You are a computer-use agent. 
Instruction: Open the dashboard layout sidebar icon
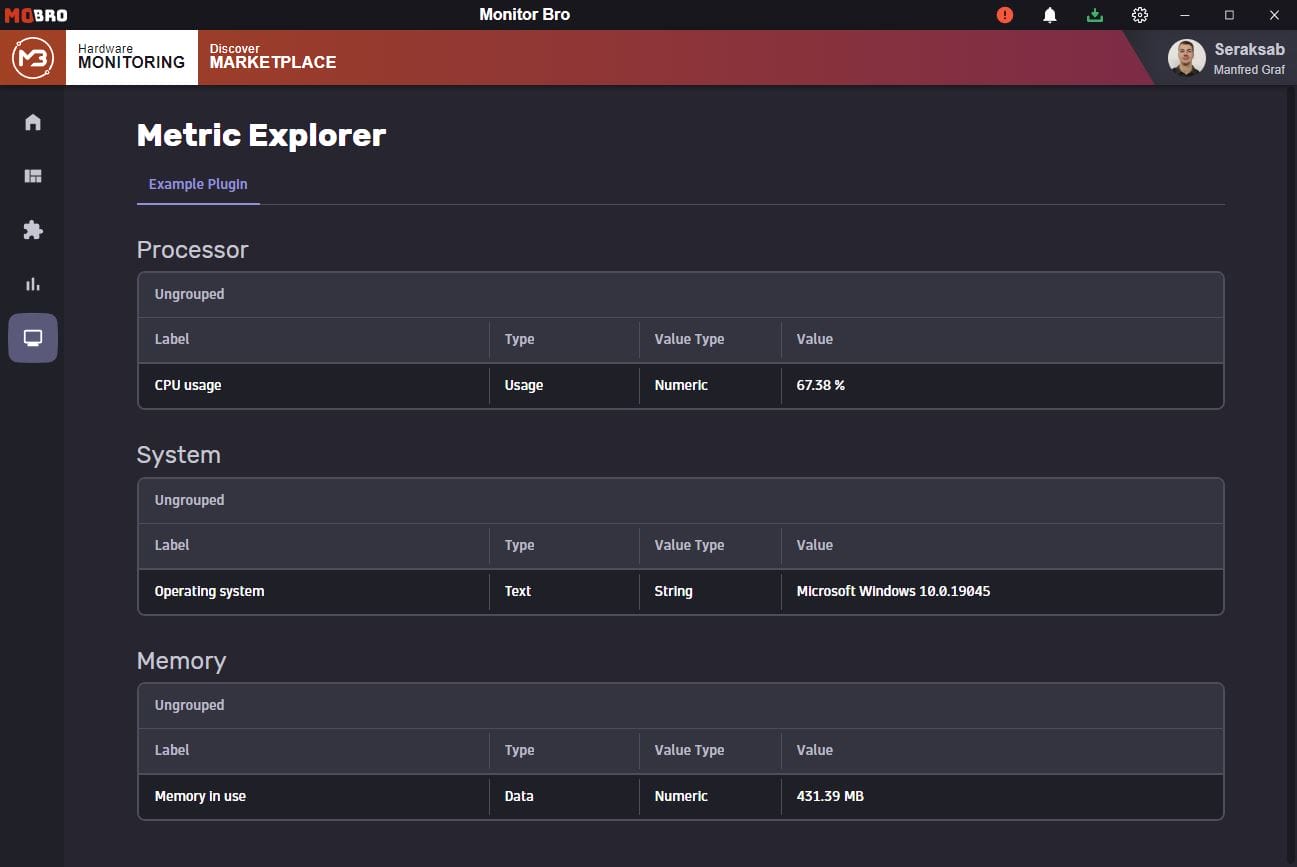[x=33, y=176]
